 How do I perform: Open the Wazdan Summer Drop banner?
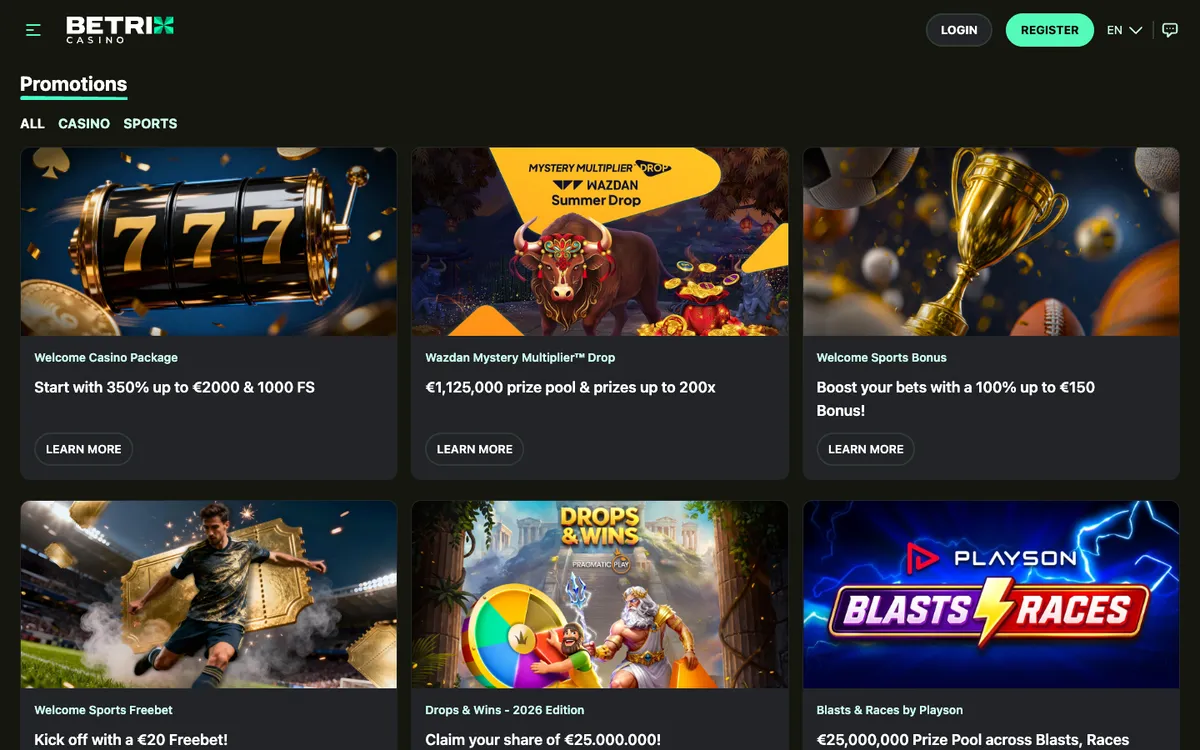click(600, 241)
